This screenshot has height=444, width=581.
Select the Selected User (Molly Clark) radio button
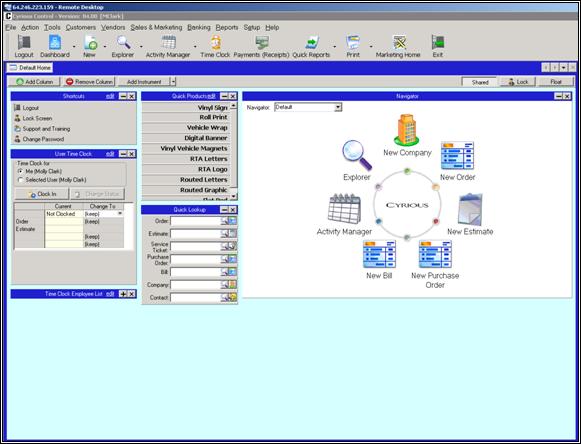(20, 180)
